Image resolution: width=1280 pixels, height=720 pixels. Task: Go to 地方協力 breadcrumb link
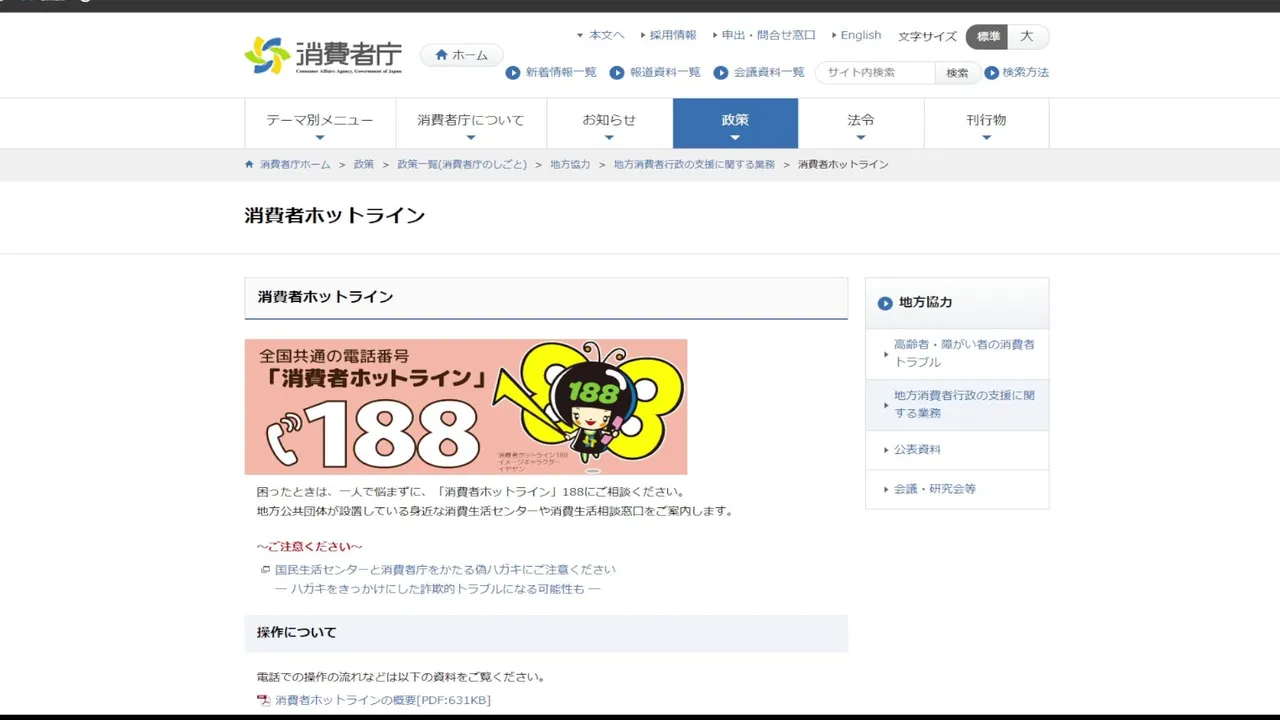570,164
